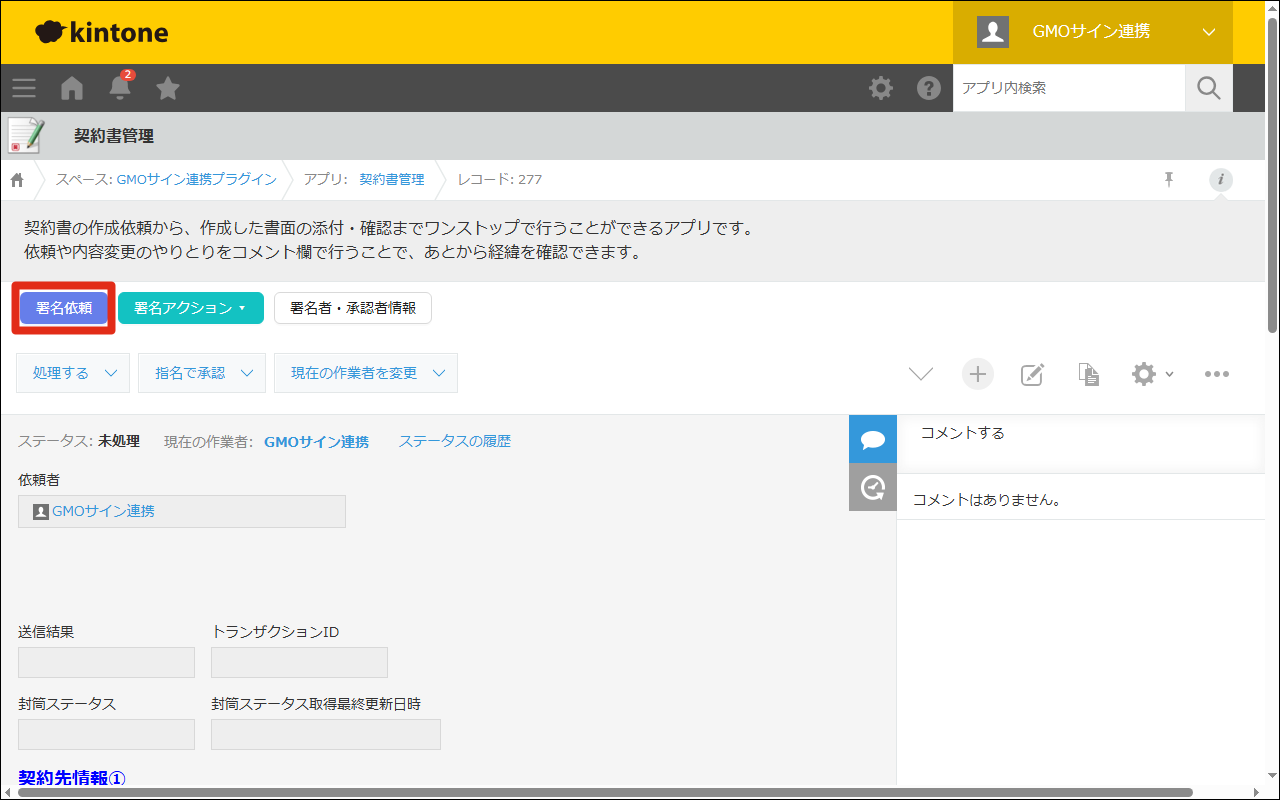
Task: Open the favorites star icon
Action: [x=168, y=88]
